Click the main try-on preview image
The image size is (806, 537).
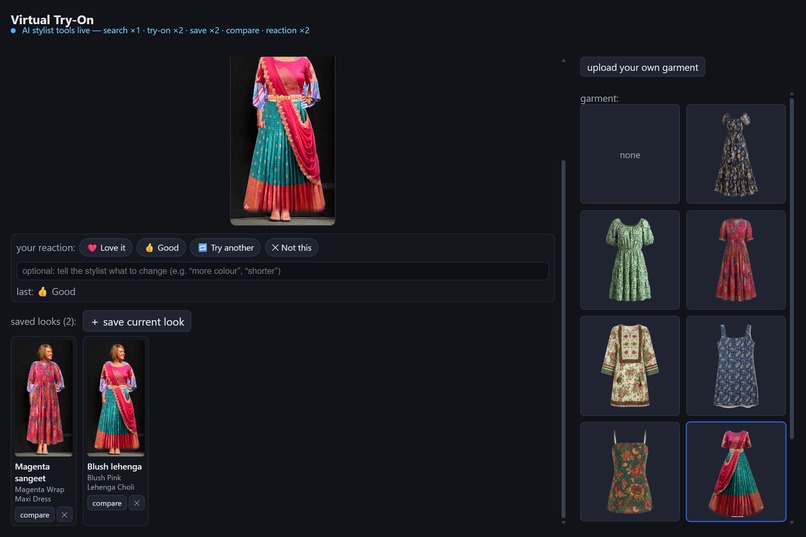coord(283,141)
